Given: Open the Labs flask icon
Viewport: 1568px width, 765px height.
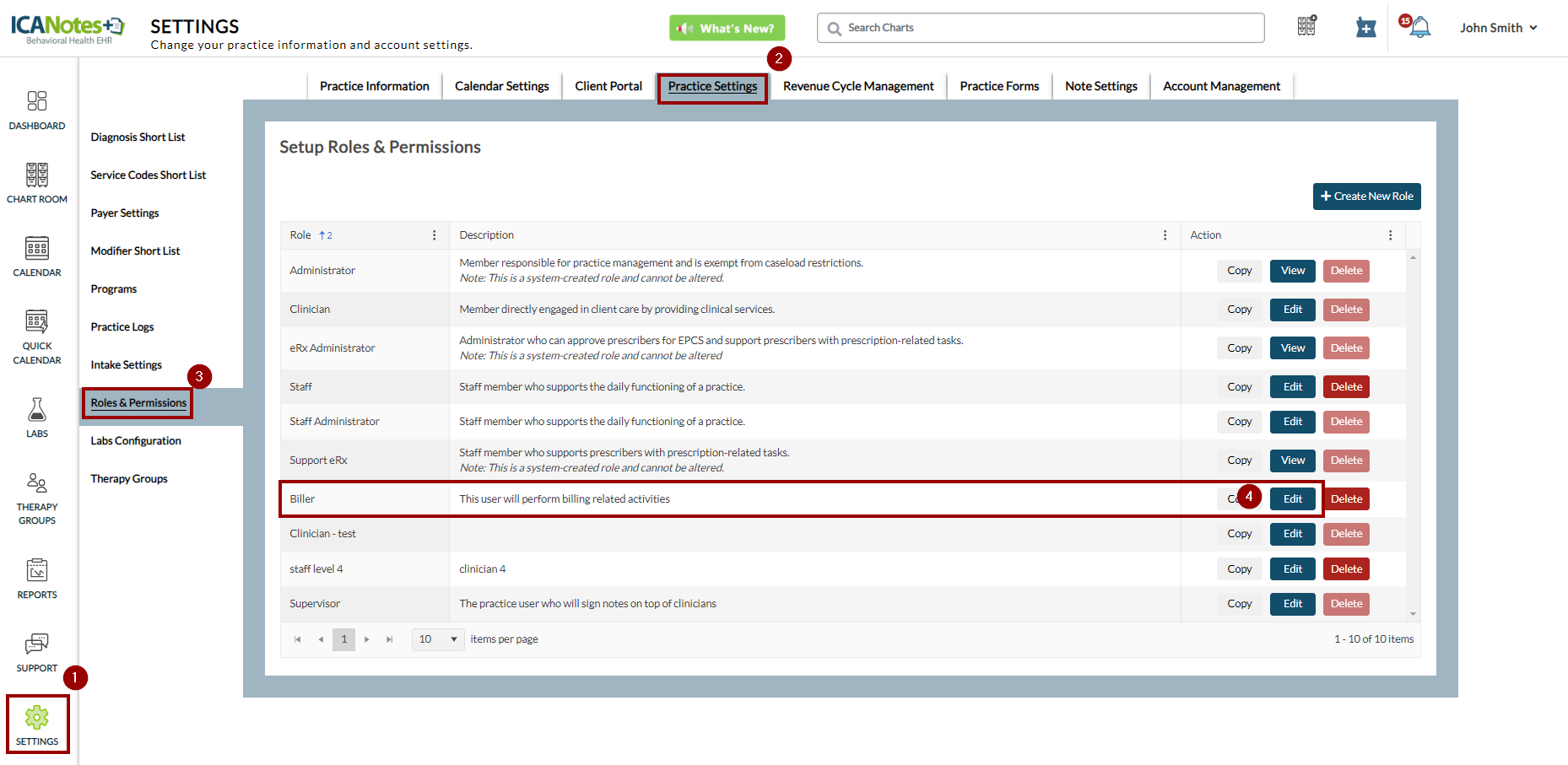Looking at the screenshot, I should point(36,410).
